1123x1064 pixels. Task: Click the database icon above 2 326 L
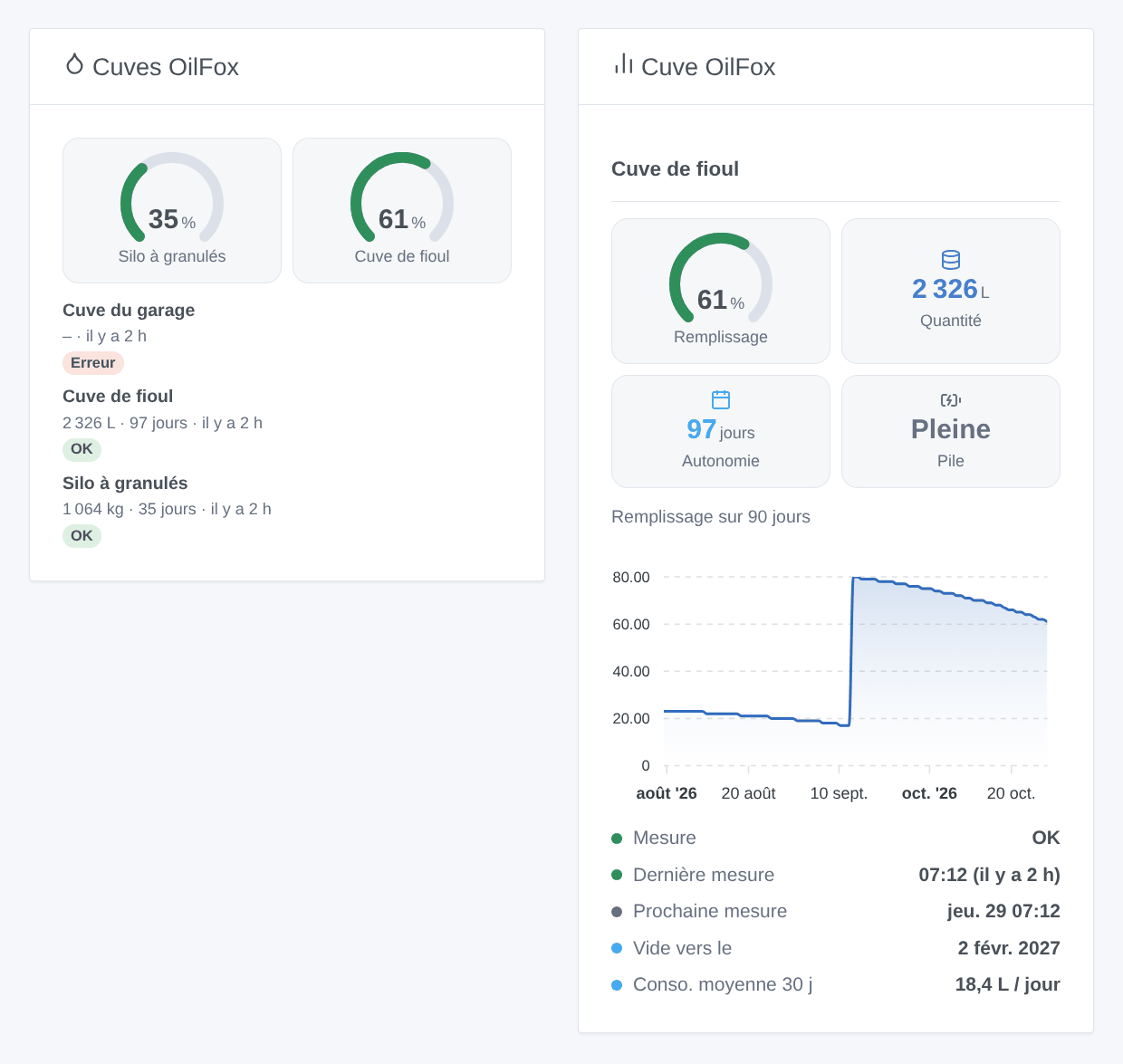(951, 260)
